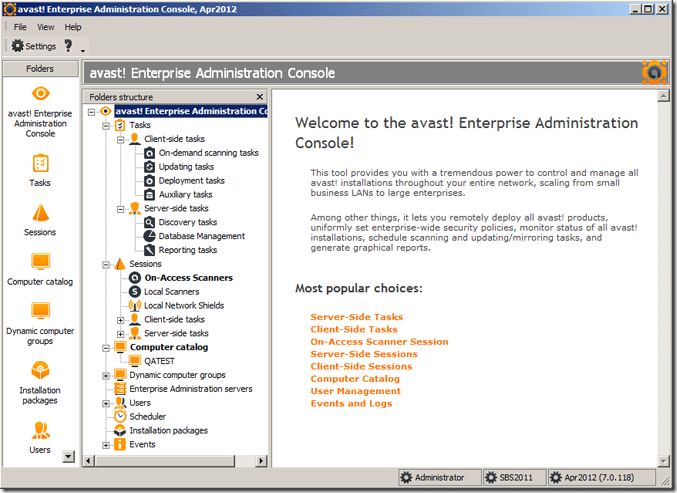Image resolution: width=677 pixels, height=493 pixels.
Task: Click the Apr2012 (7.0.118) status entry
Action: point(601,477)
